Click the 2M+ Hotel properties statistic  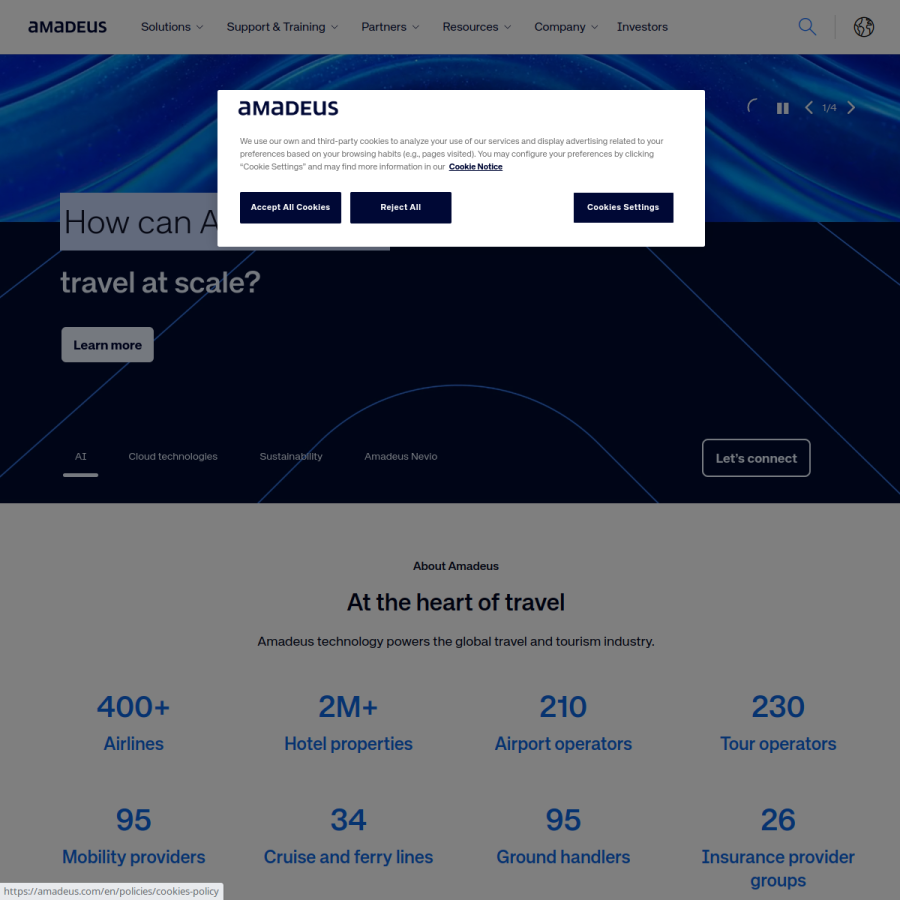click(x=348, y=723)
